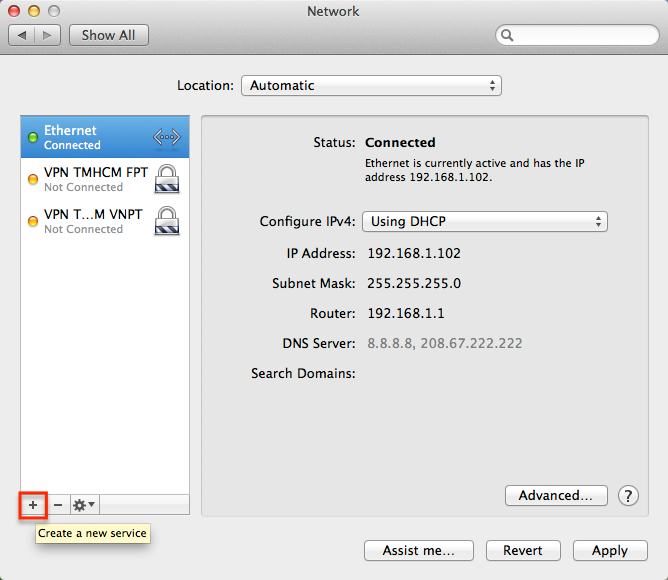Go forward with the right arrow button

(x=48, y=35)
